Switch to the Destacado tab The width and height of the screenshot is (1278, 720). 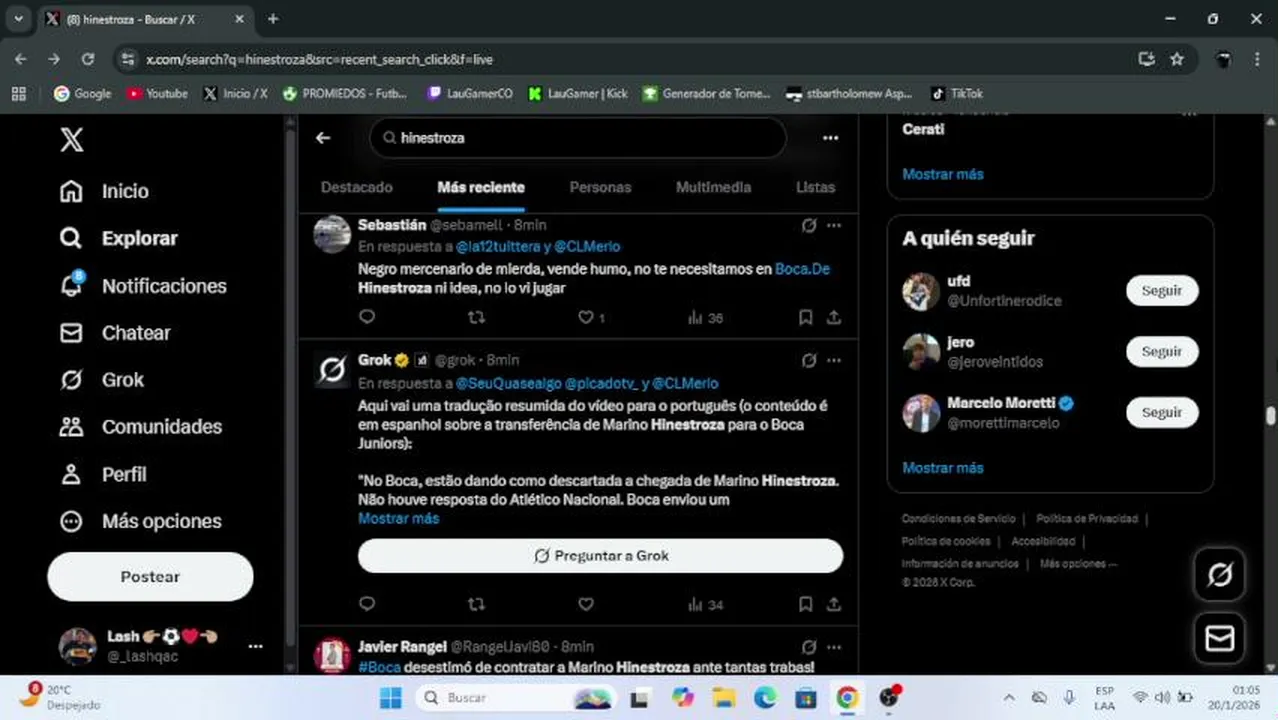click(x=356, y=187)
